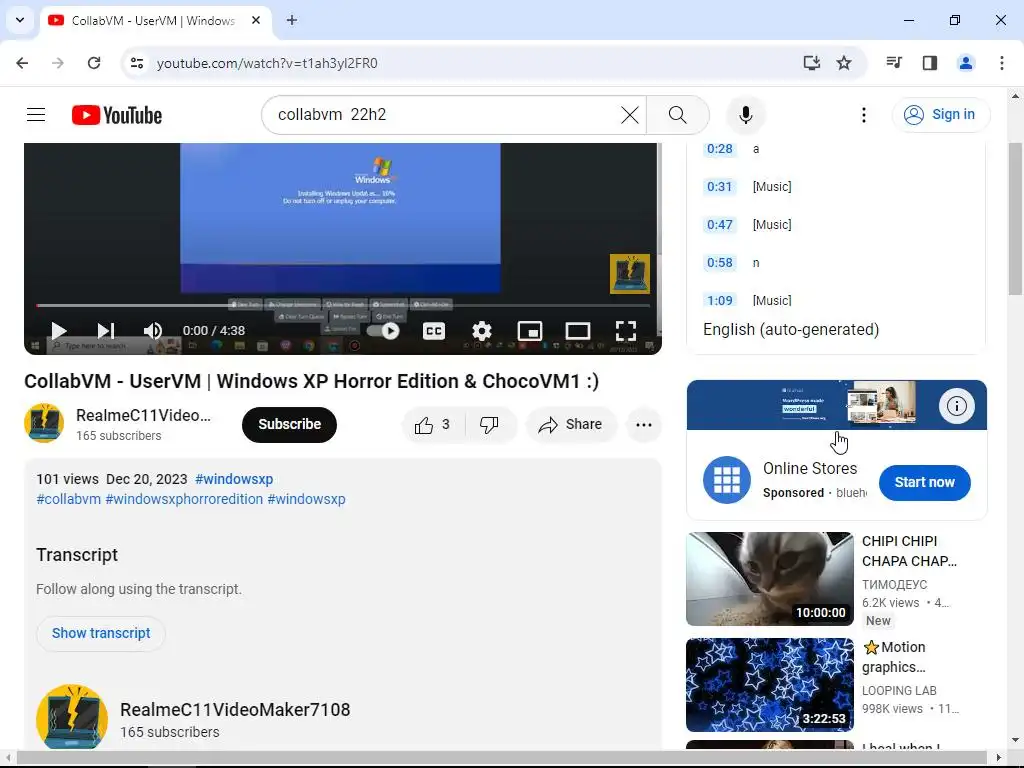Close the CollabVM tab
This screenshot has height=768, width=1024.
[x=256, y=21]
